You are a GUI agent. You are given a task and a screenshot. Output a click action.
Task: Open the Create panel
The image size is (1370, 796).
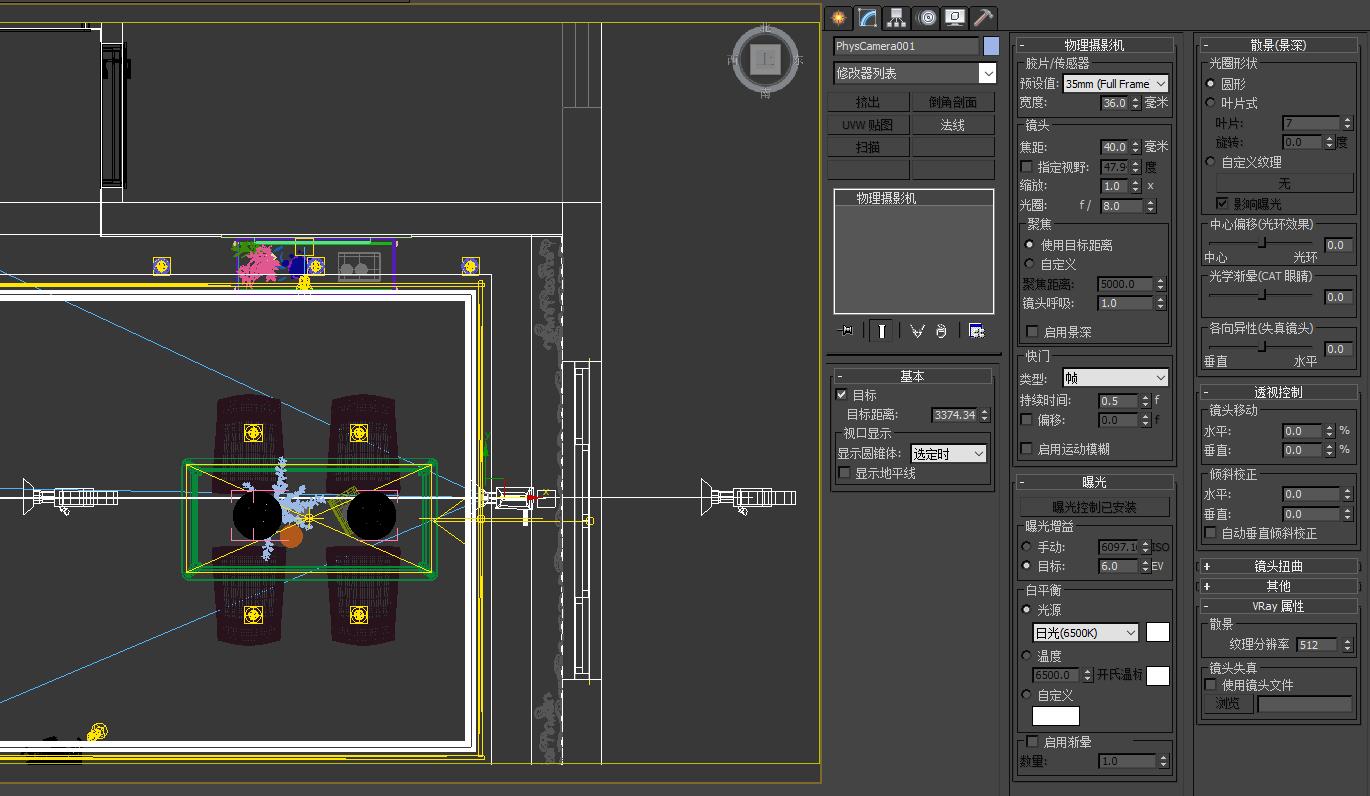tap(838, 17)
